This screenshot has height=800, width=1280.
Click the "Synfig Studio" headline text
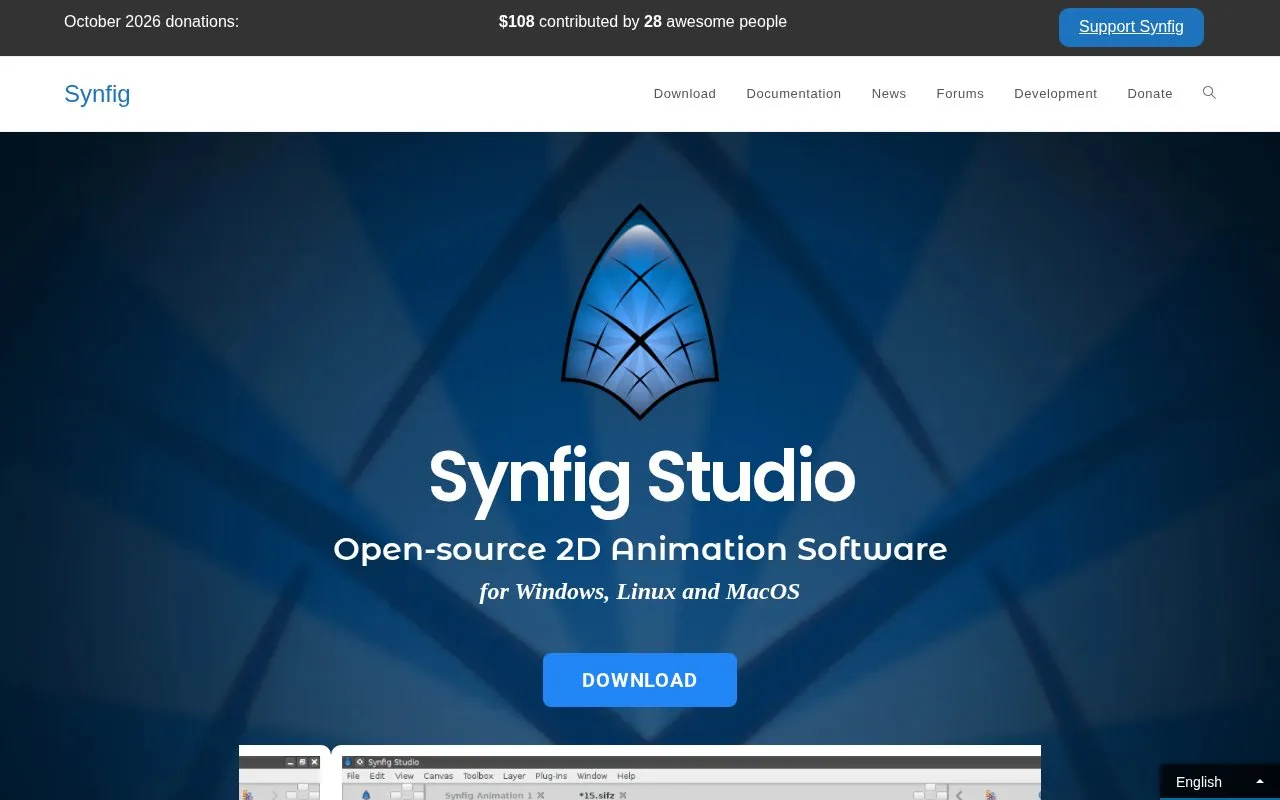click(642, 480)
